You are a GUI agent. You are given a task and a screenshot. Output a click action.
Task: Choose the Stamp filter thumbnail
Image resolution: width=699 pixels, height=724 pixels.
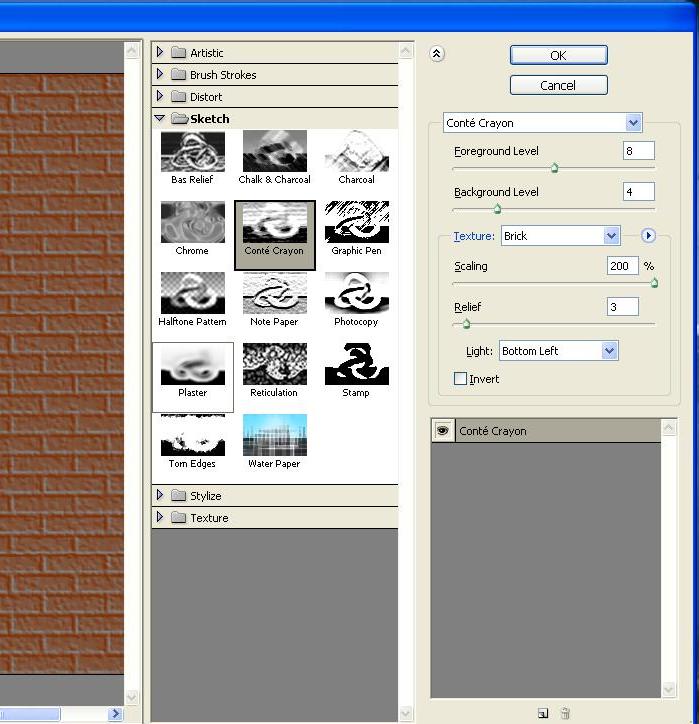pyautogui.click(x=356, y=364)
